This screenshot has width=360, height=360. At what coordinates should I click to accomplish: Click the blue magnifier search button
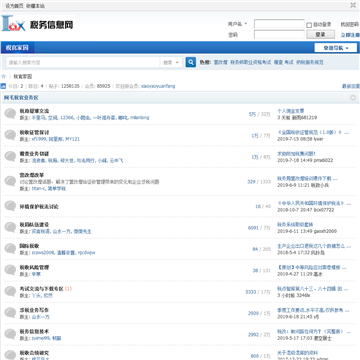click(x=191, y=62)
